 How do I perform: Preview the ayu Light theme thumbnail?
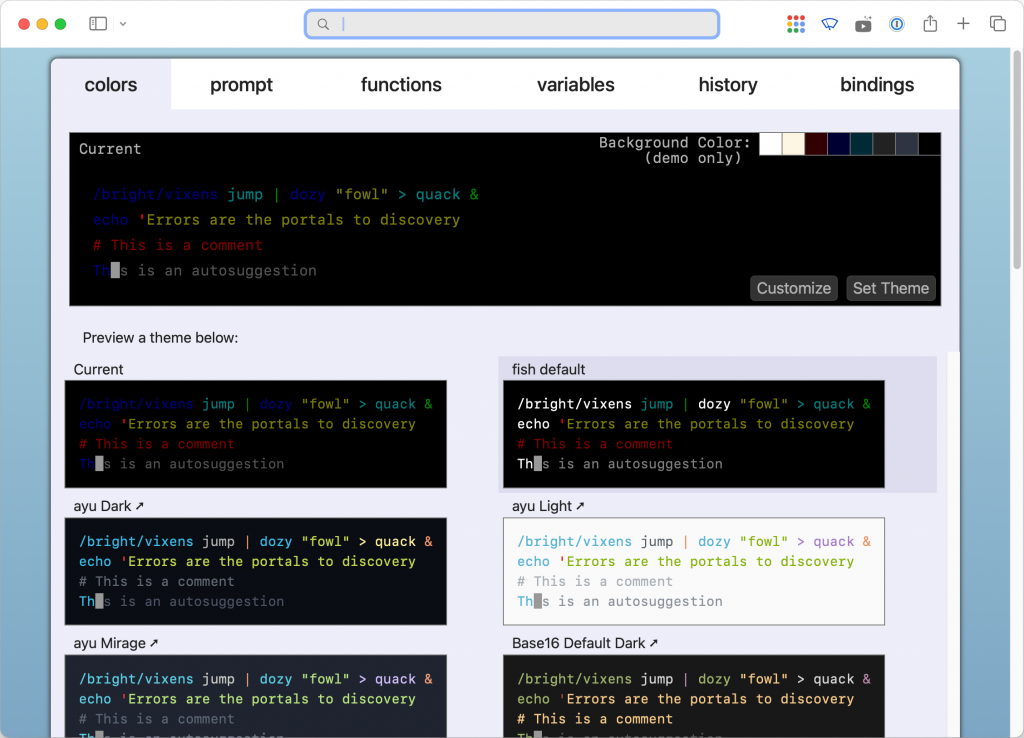coord(694,571)
